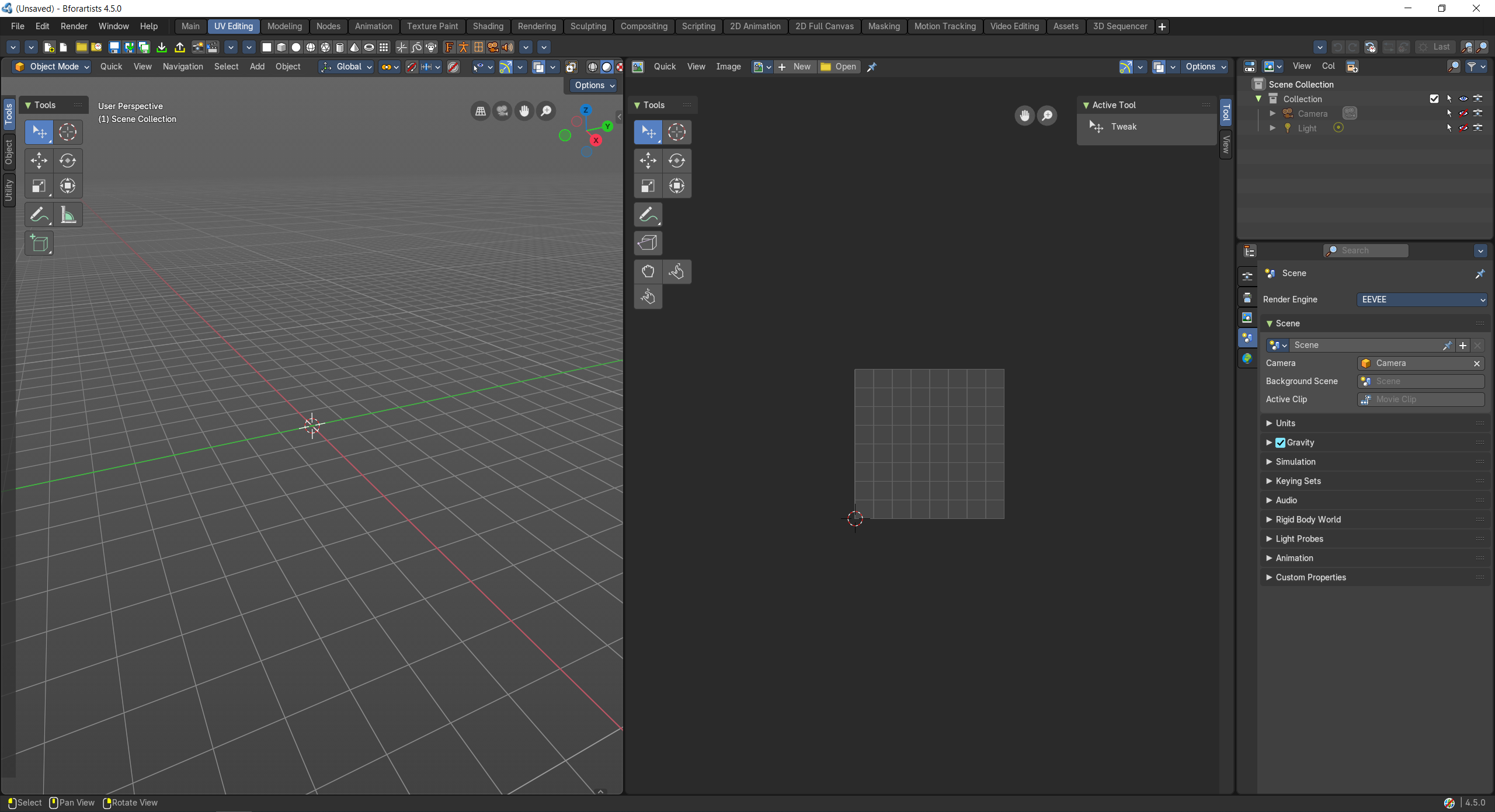Select the Scale tool in 3D viewport
The height and width of the screenshot is (812, 1495).
[39, 186]
